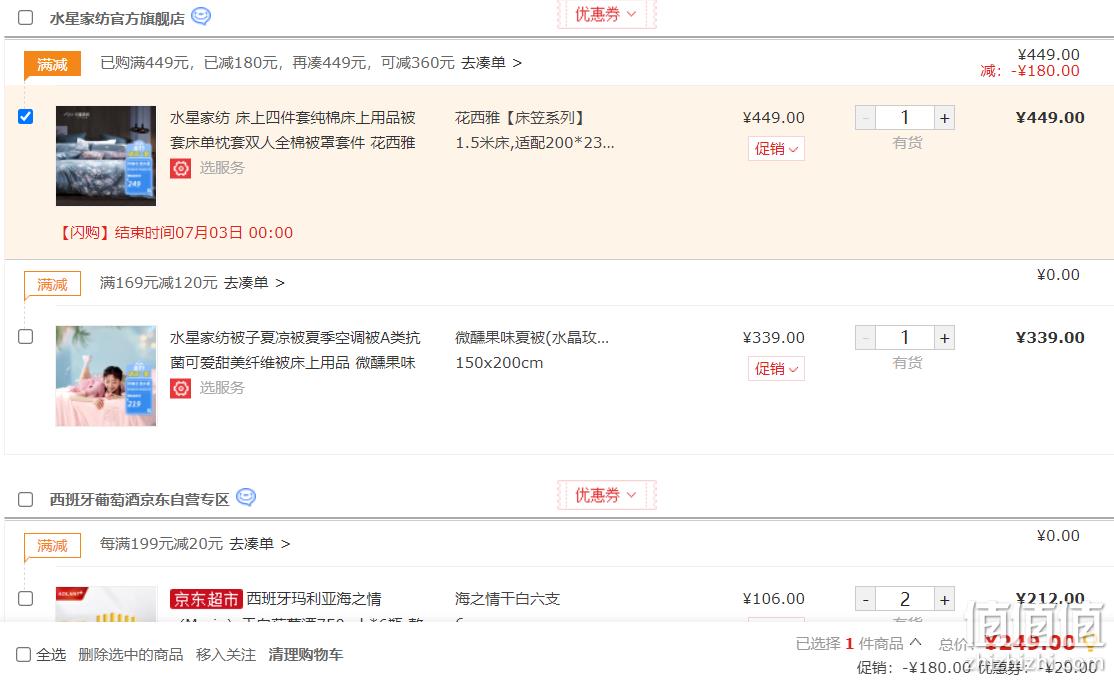Click 选服务 for 花西雅 bedding set
The width and height of the screenshot is (1114, 680).
click(222, 168)
